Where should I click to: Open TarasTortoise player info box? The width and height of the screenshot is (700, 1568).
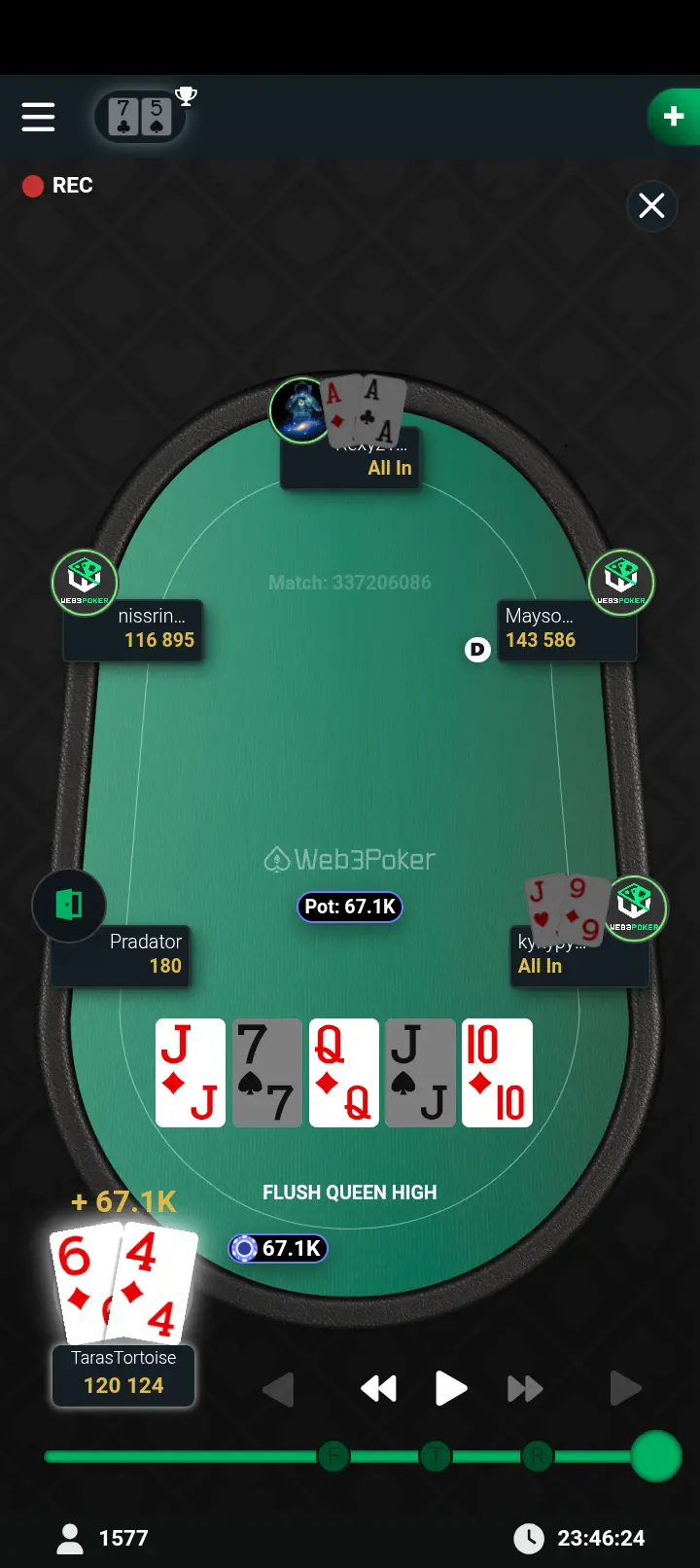123,1375
